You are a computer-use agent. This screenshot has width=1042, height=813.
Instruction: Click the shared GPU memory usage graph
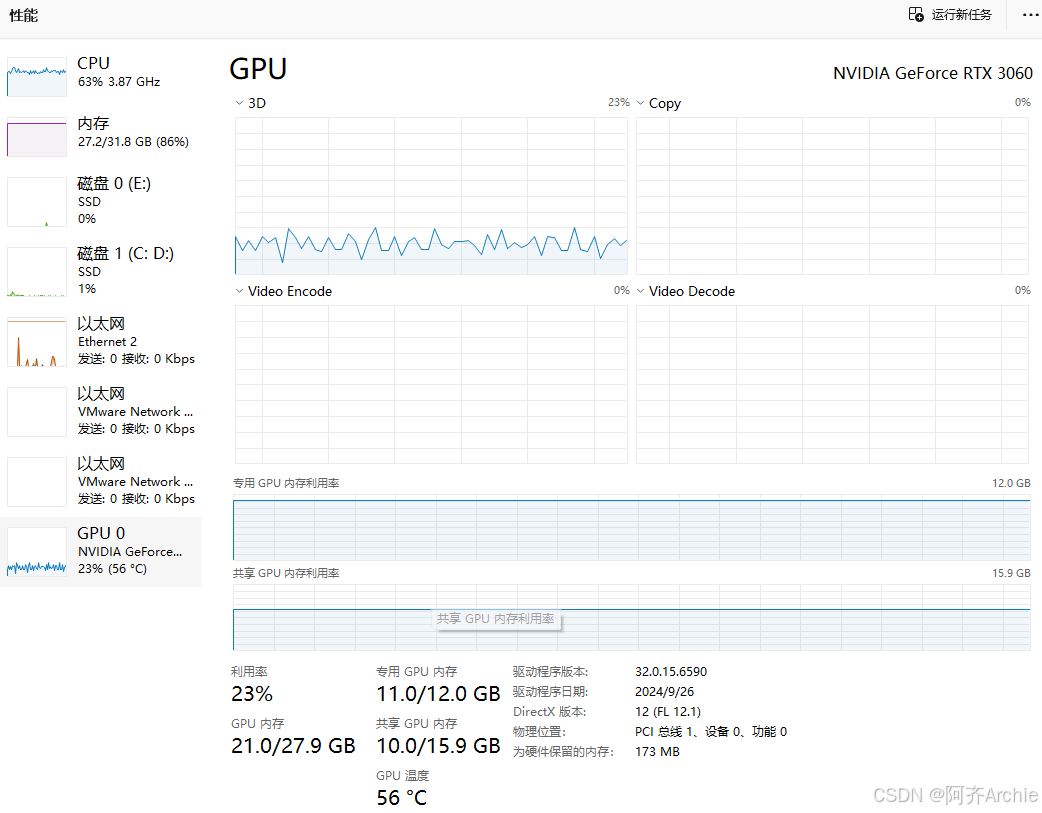[x=631, y=617]
